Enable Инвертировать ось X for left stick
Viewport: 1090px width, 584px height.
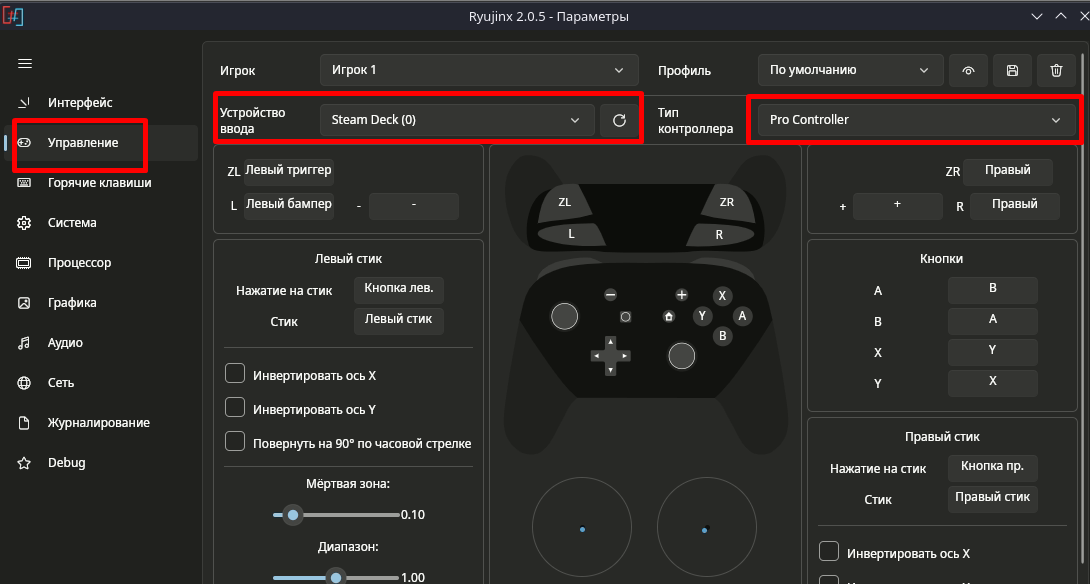tap(235, 374)
